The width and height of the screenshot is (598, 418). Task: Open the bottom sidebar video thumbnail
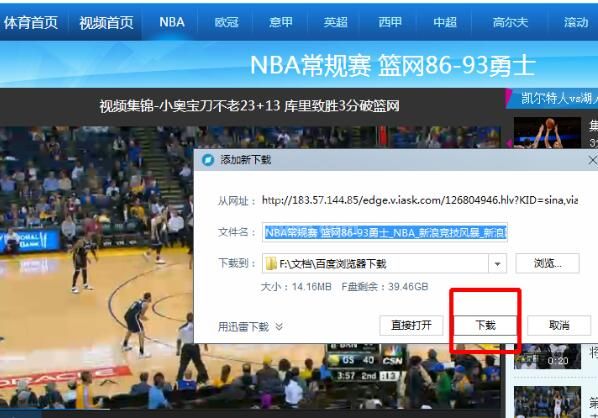click(547, 402)
